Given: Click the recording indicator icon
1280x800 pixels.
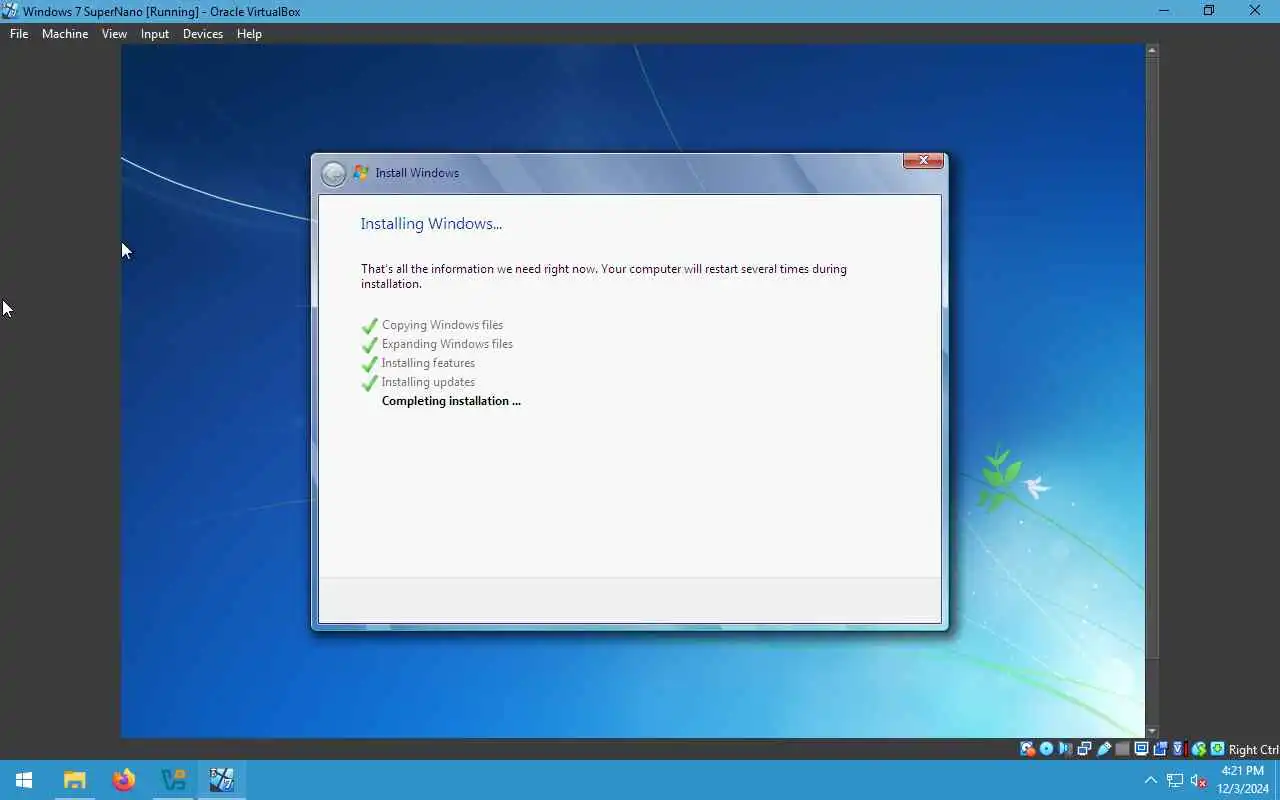Looking at the screenshot, I should coord(1160,749).
